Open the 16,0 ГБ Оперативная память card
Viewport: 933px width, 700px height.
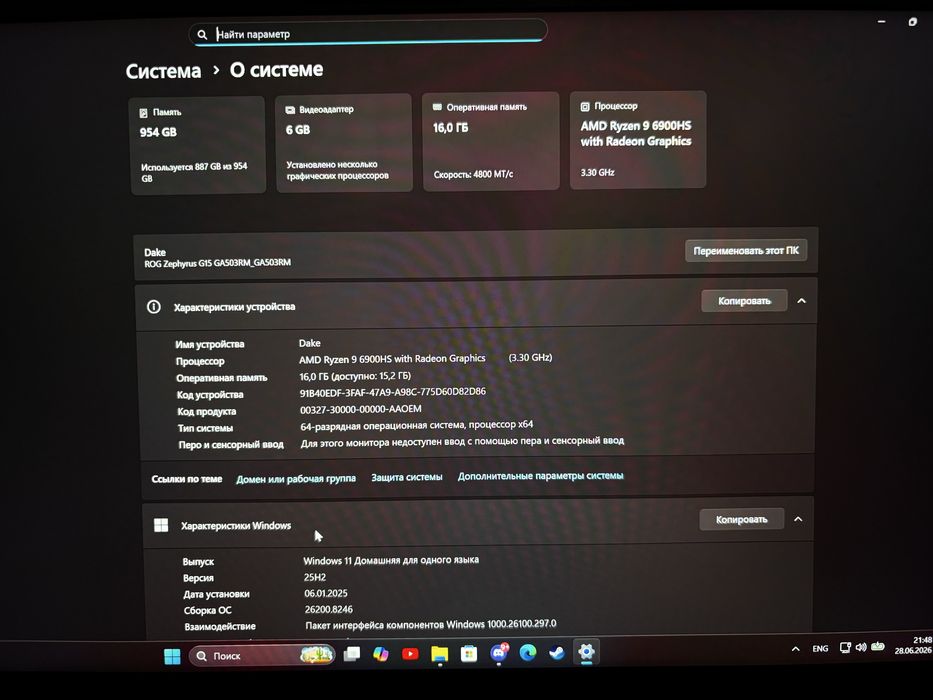coord(491,142)
